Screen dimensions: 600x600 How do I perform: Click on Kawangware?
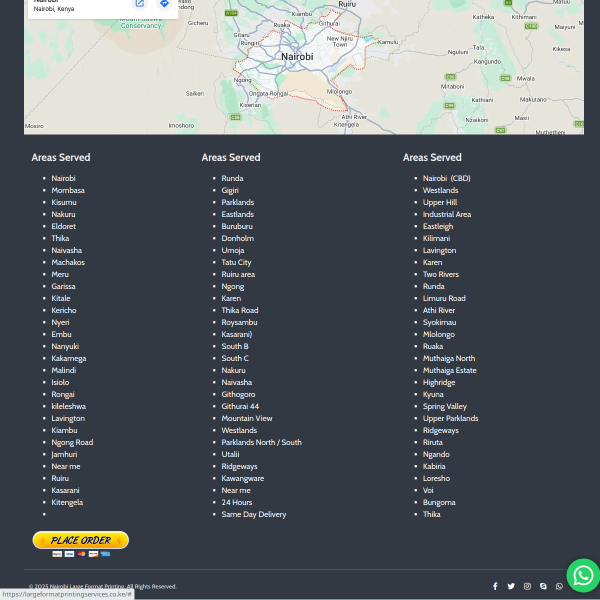coord(243,478)
